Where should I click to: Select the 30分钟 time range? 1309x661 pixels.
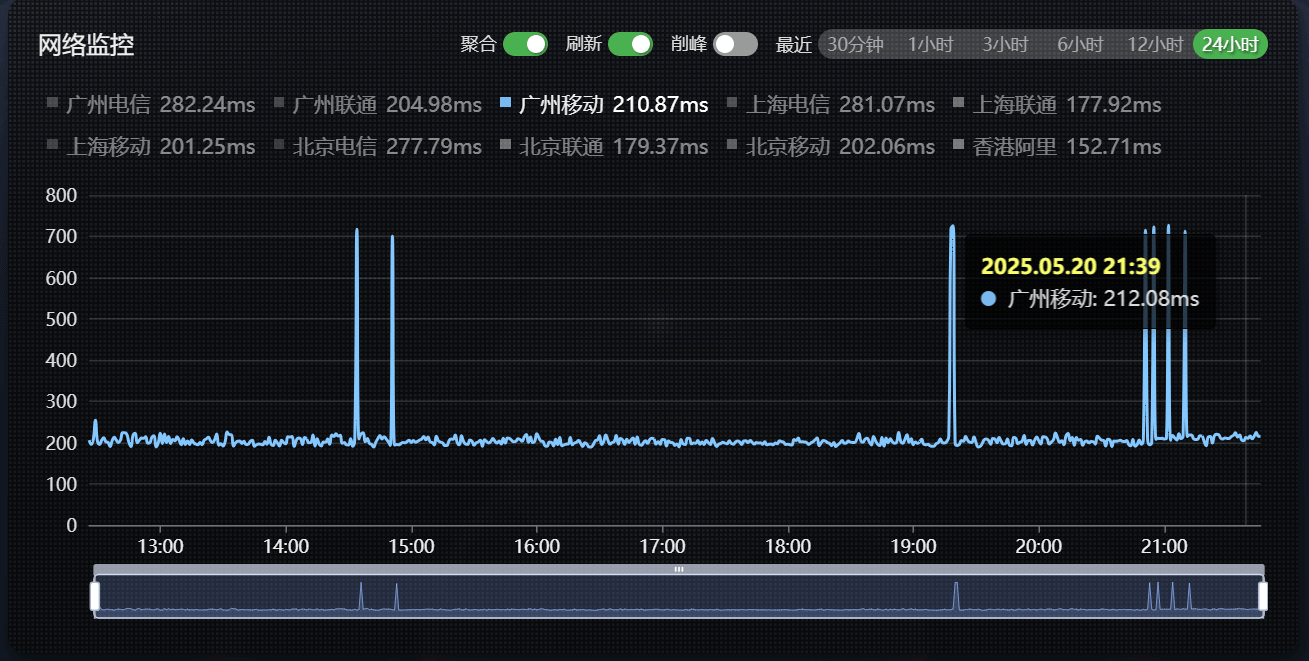(855, 45)
